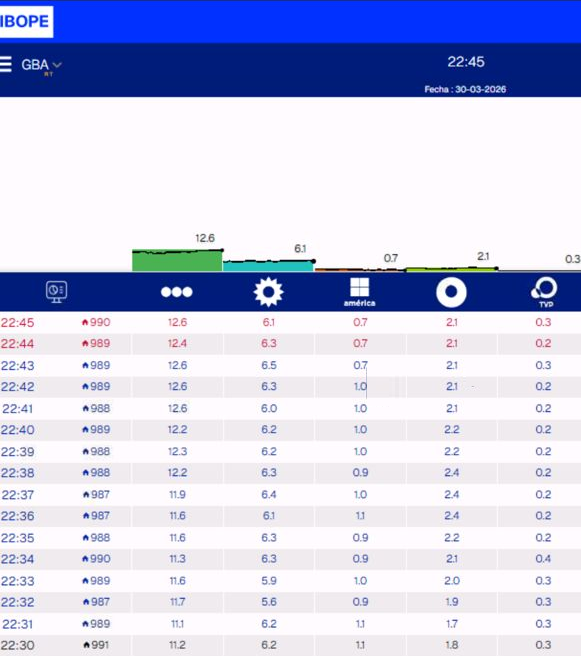Click the IBOPE logo
Viewport: 581px width, 656px height.
pyautogui.click(x=26, y=21)
